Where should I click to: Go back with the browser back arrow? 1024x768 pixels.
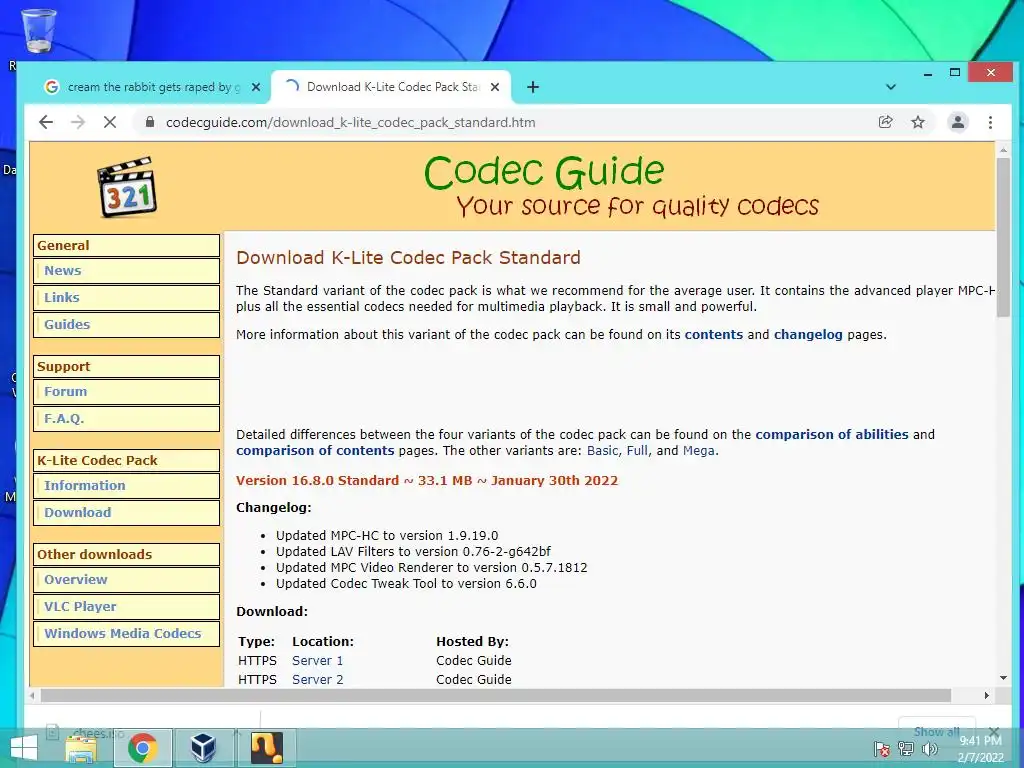[x=46, y=122]
